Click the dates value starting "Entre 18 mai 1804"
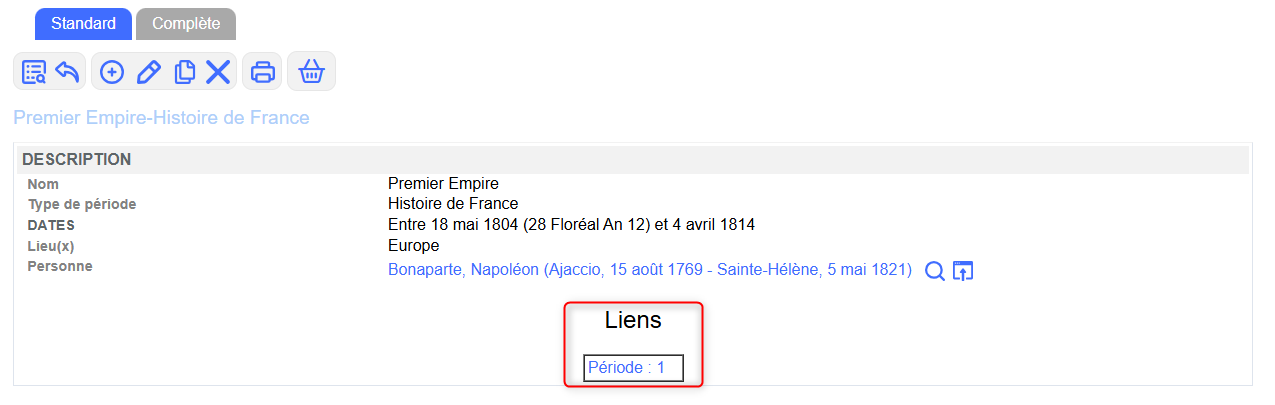 [x=571, y=225]
